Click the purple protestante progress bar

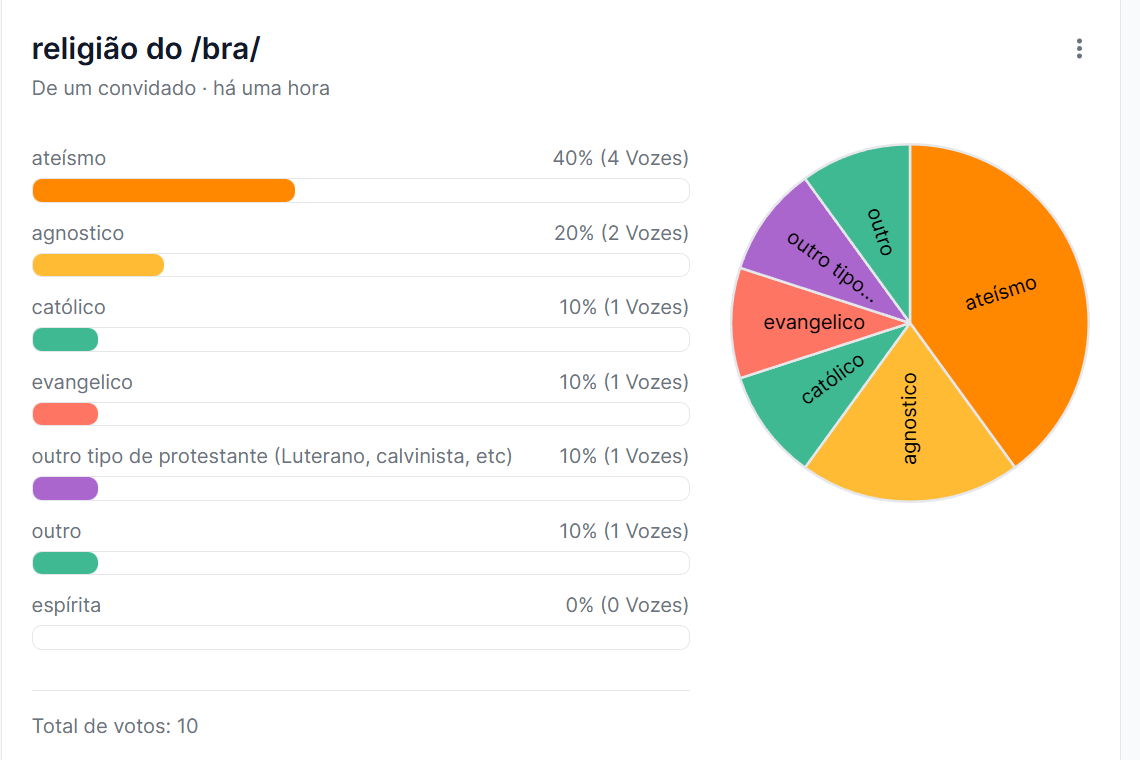[65, 488]
